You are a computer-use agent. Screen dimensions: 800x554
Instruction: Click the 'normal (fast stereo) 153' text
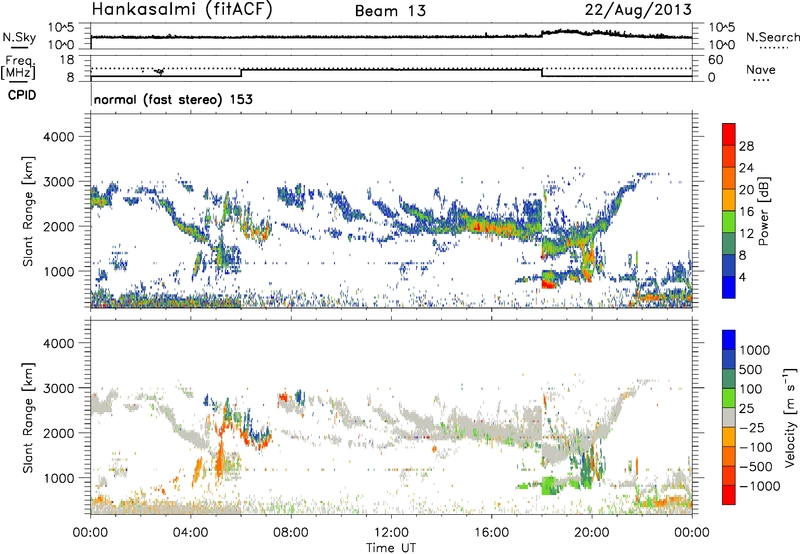pyautogui.click(x=173, y=99)
